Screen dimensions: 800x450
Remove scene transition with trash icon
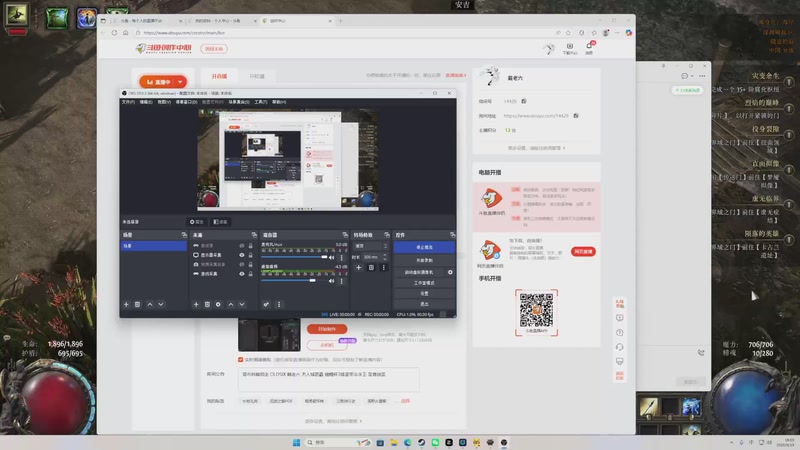pyautogui.click(x=371, y=267)
